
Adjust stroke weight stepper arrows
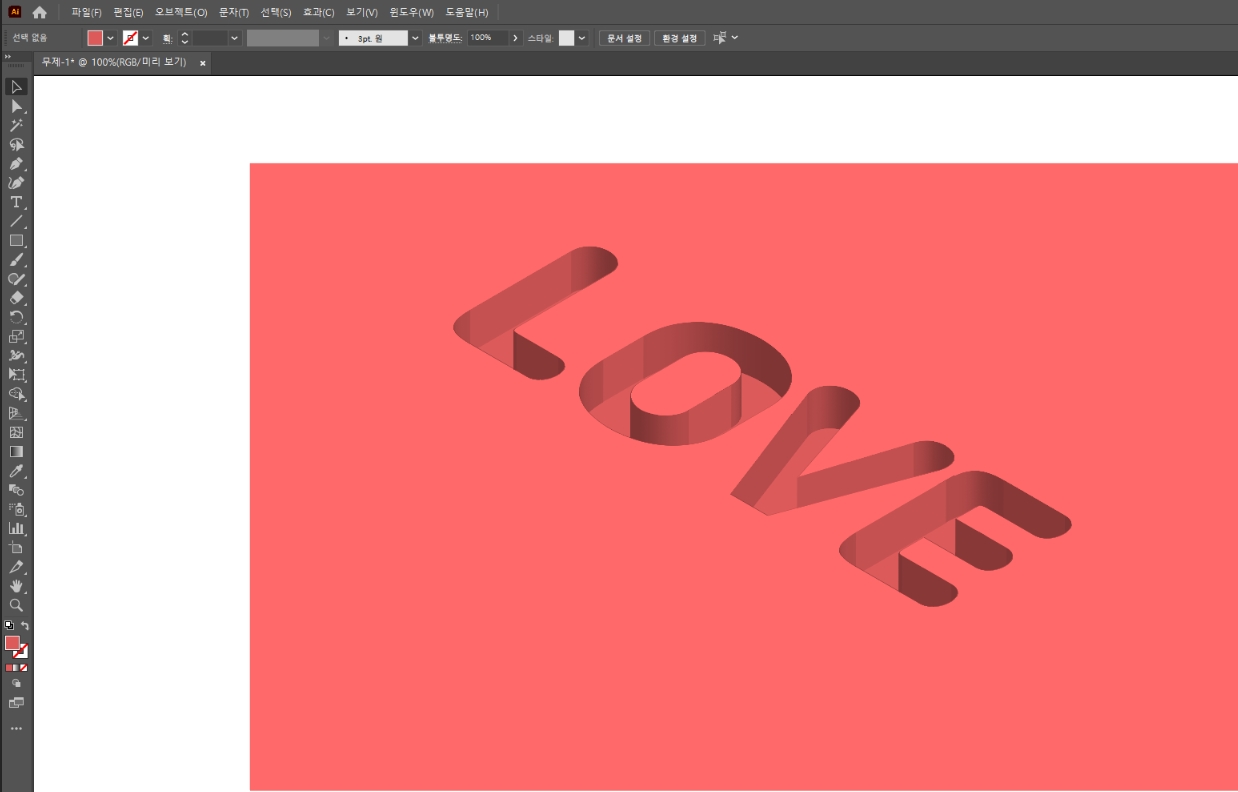coord(184,38)
